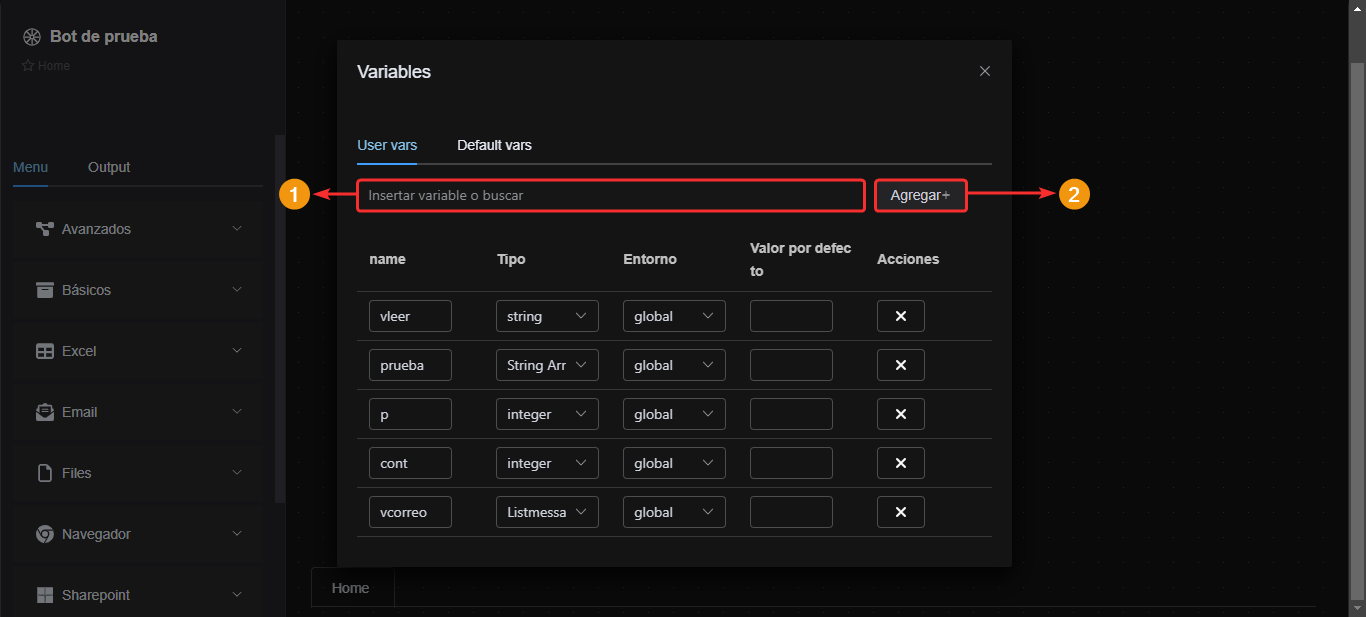Expand the Navegador menu section
Image resolution: width=1366 pixels, height=617 pixels.
[x=139, y=534]
